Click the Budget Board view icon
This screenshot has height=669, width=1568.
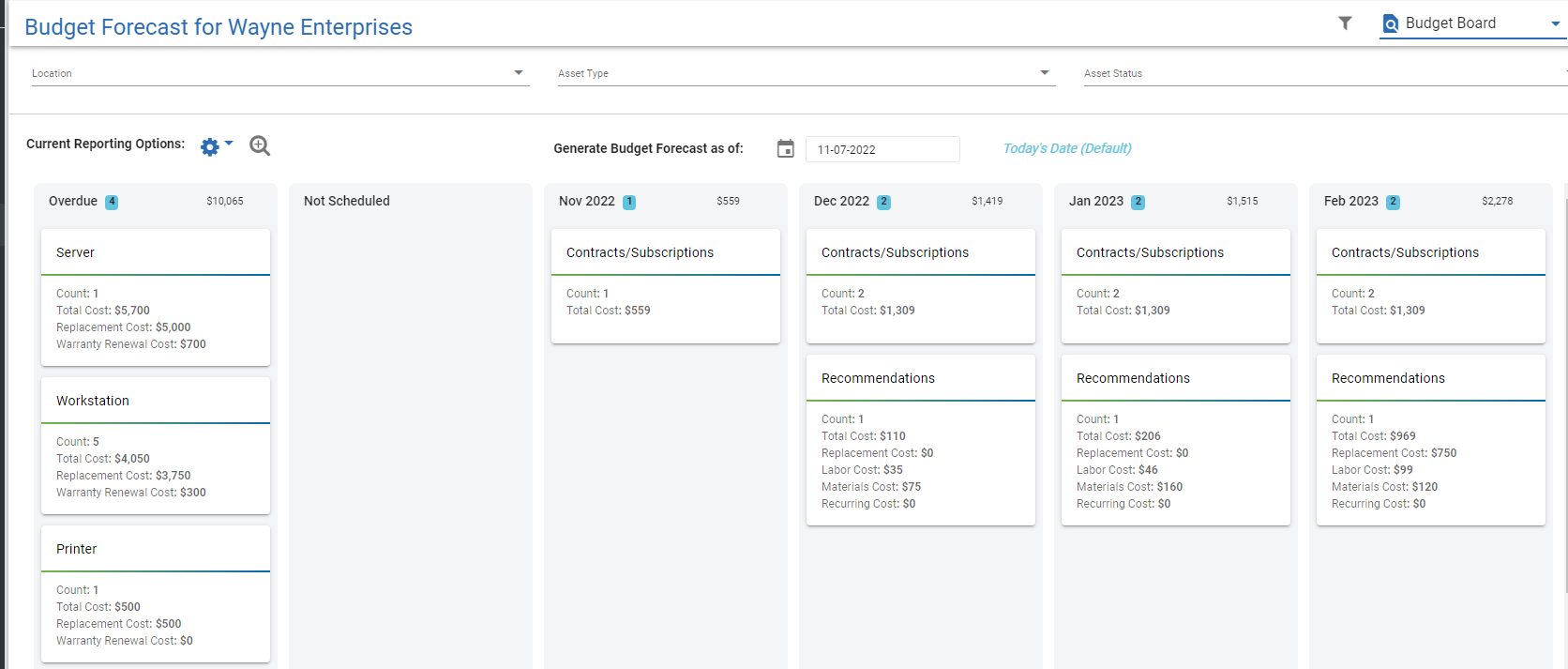1391,23
